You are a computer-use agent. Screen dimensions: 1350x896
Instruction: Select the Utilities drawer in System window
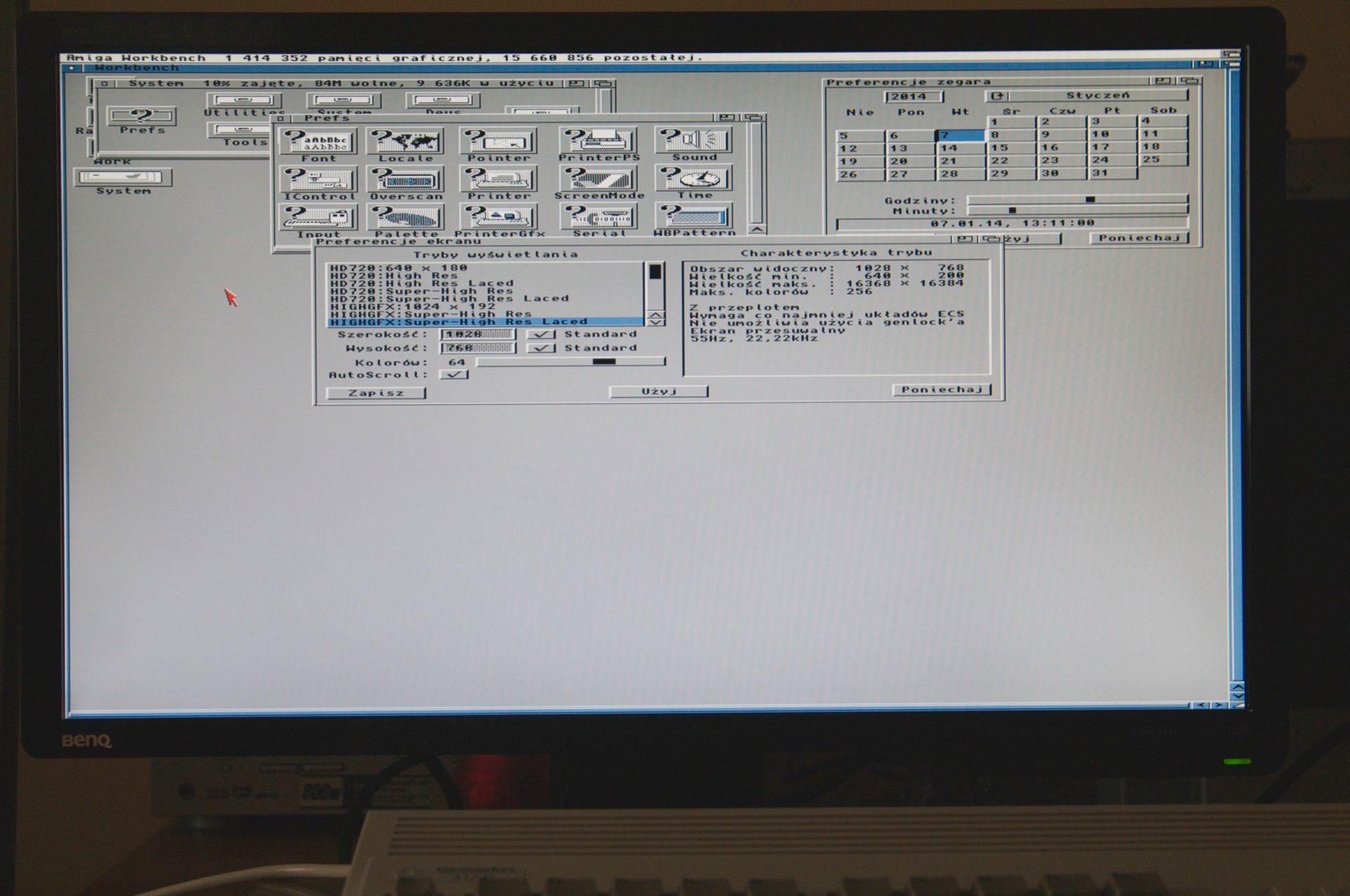pyautogui.click(x=243, y=104)
